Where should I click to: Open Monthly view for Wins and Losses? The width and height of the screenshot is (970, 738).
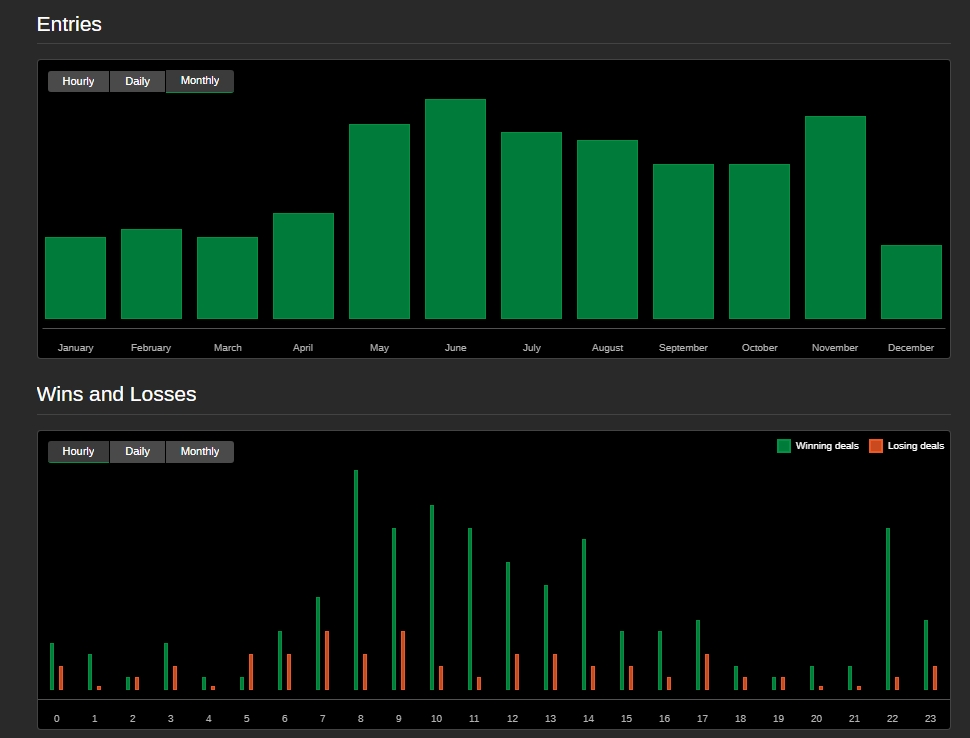pyautogui.click(x=199, y=452)
